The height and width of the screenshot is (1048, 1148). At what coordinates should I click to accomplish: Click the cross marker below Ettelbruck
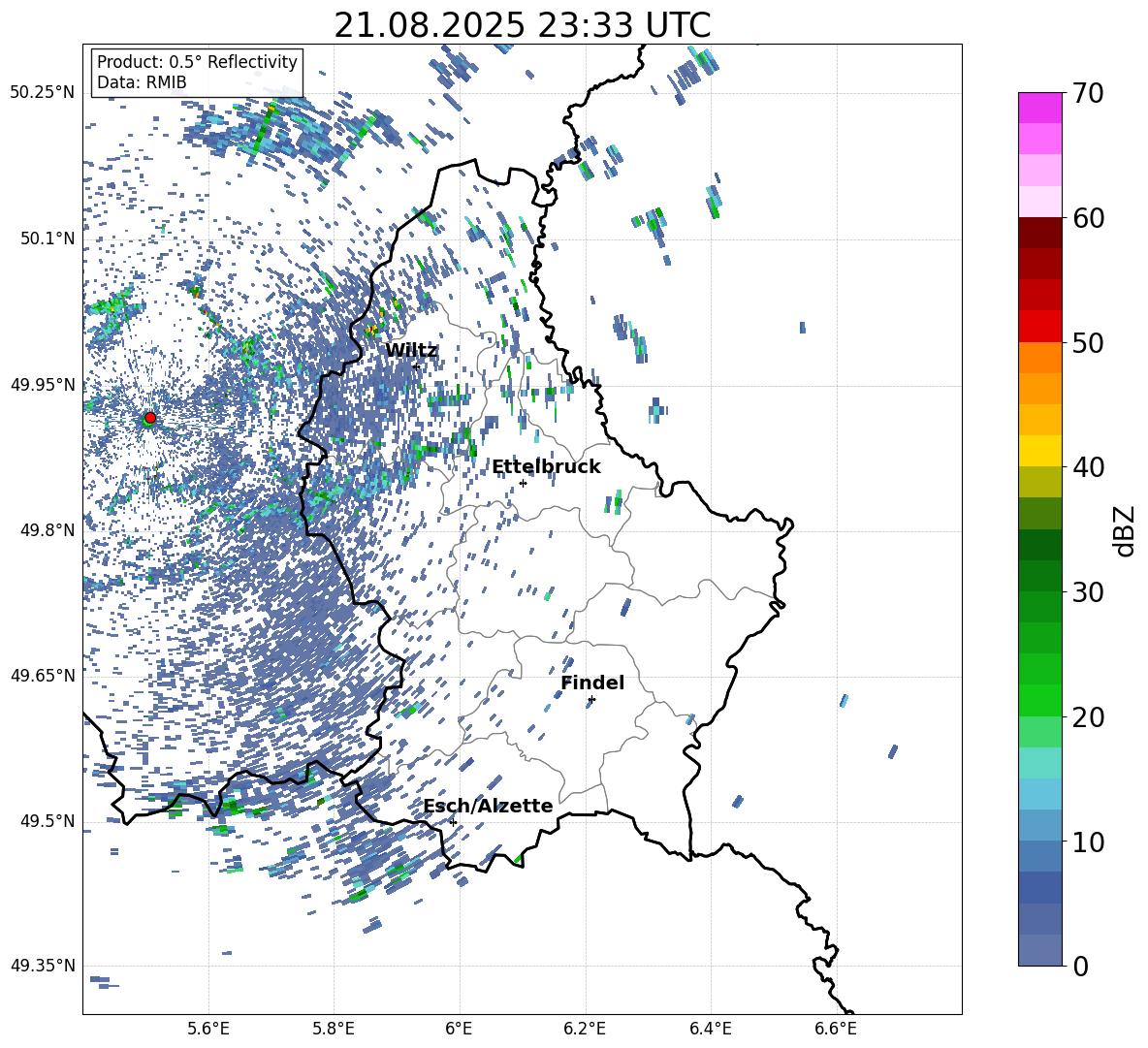click(x=523, y=483)
